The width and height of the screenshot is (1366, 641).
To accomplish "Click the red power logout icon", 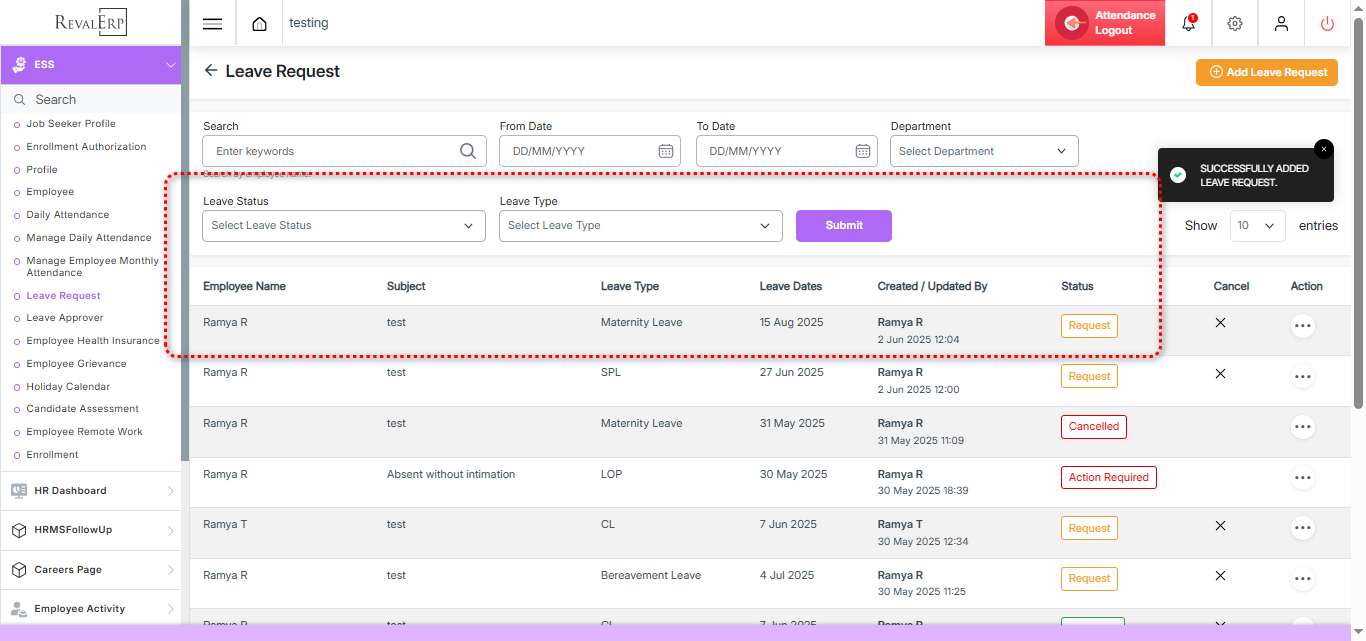I will (1327, 24).
